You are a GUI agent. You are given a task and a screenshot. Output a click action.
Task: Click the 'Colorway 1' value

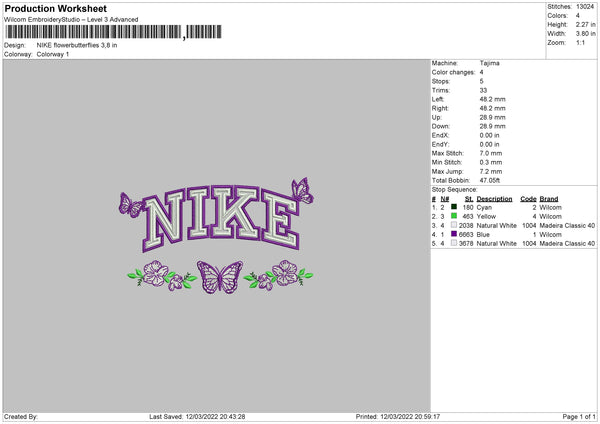point(53,54)
